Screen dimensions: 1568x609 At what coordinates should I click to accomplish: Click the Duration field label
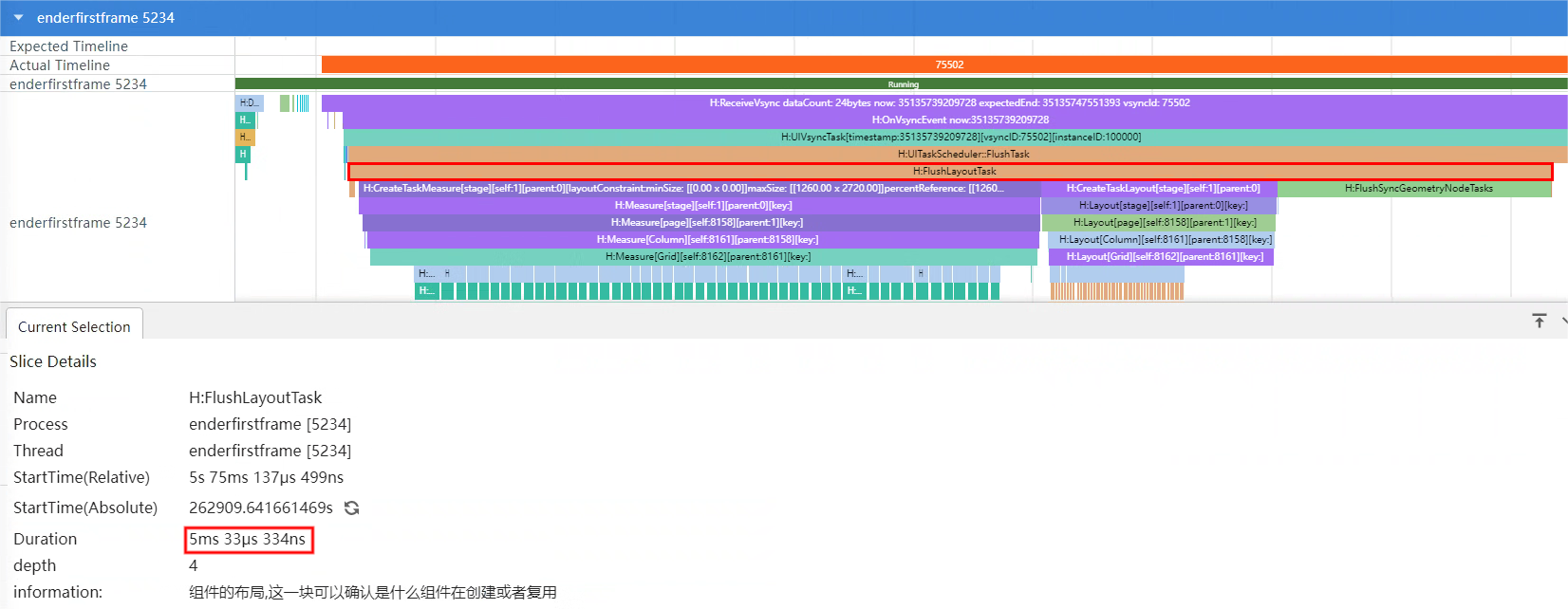(x=45, y=539)
